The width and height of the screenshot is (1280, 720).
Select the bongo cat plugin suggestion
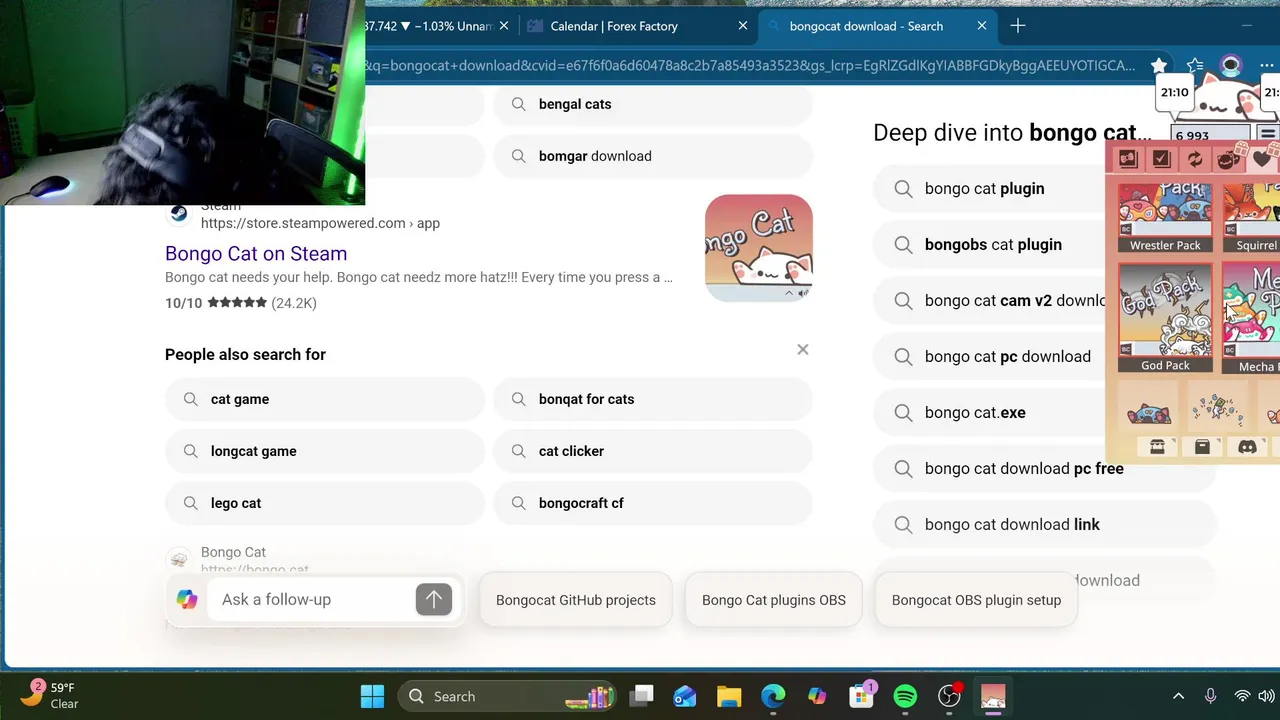(990, 188)
